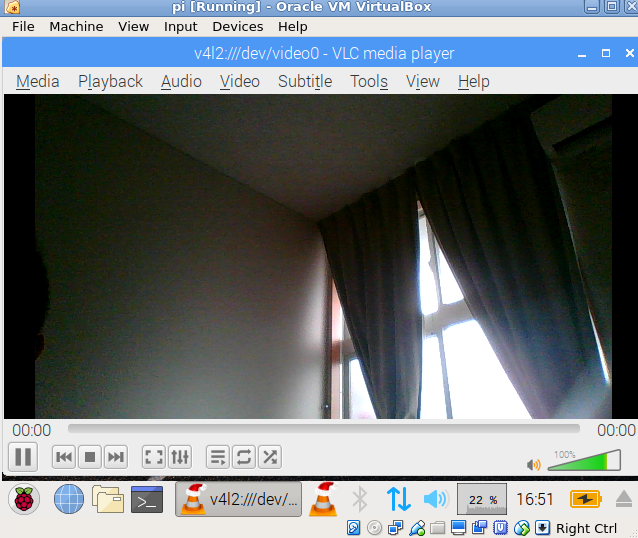Open the Video menu in VLC

pos(240,81)
